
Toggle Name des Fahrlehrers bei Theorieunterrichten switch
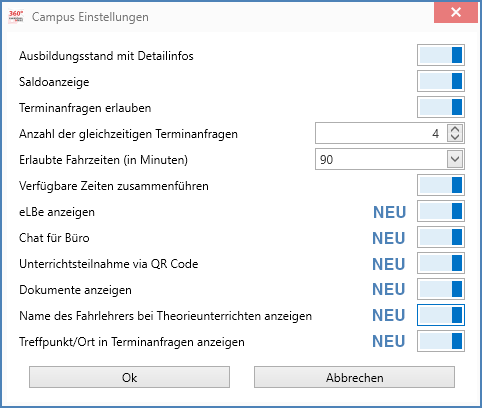(x=441, y=315)
